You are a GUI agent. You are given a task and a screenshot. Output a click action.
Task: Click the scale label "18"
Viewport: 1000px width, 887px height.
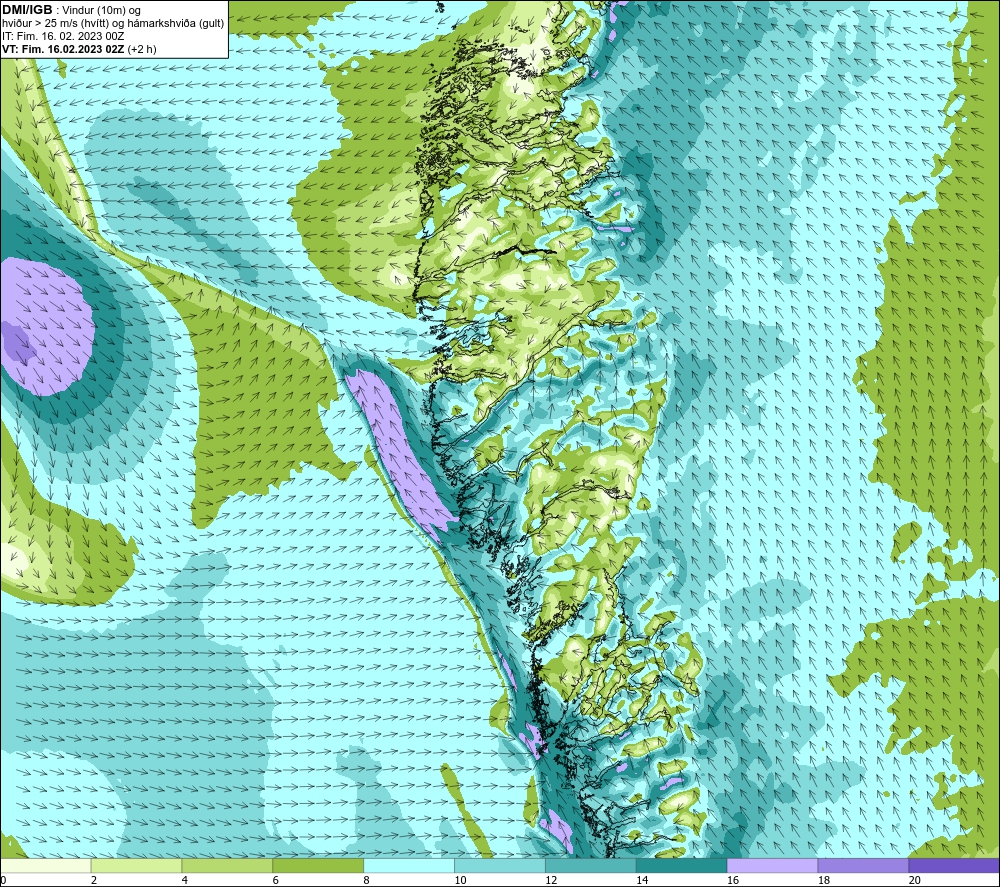(823, 880)
